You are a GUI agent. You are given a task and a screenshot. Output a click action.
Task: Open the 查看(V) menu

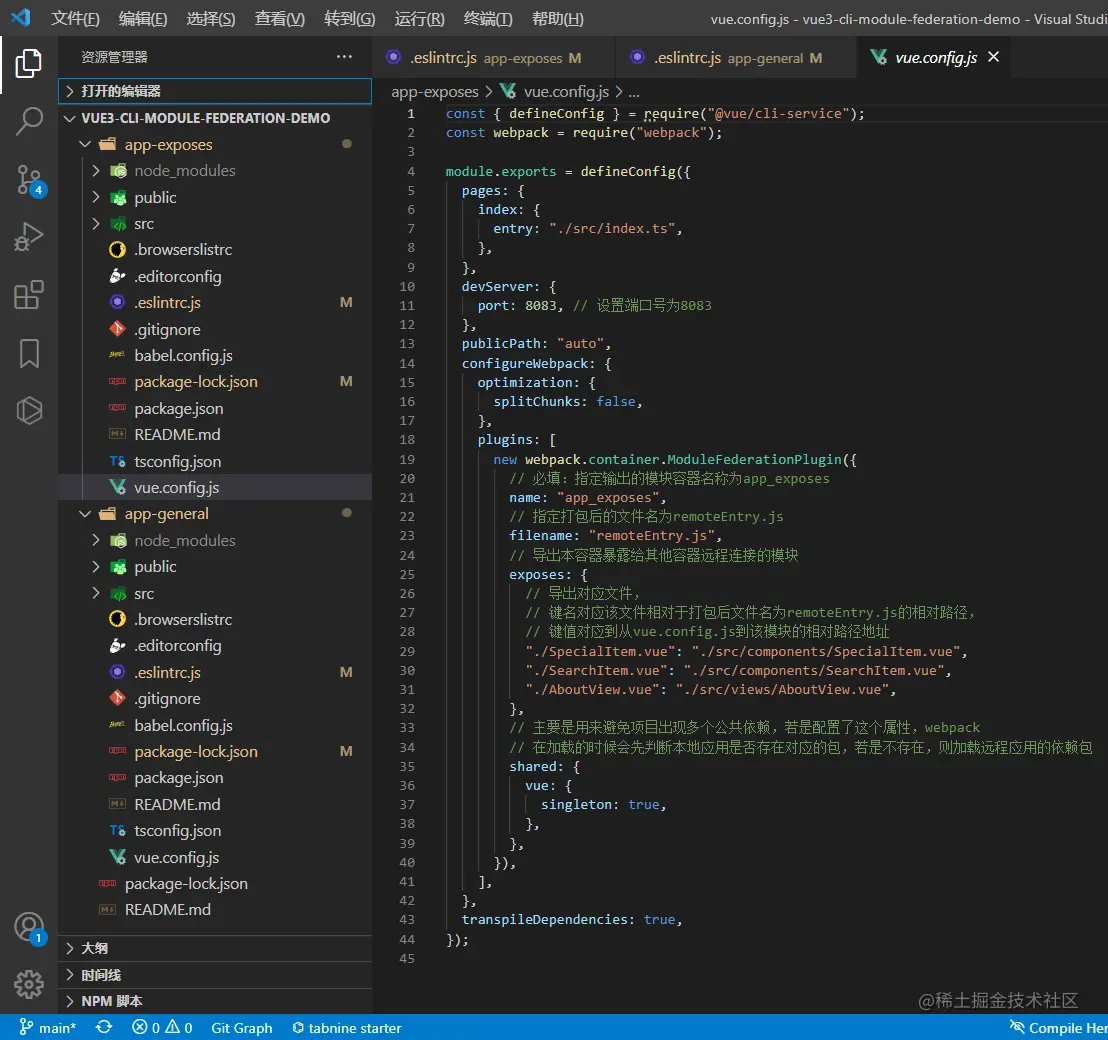pos(279,18)
